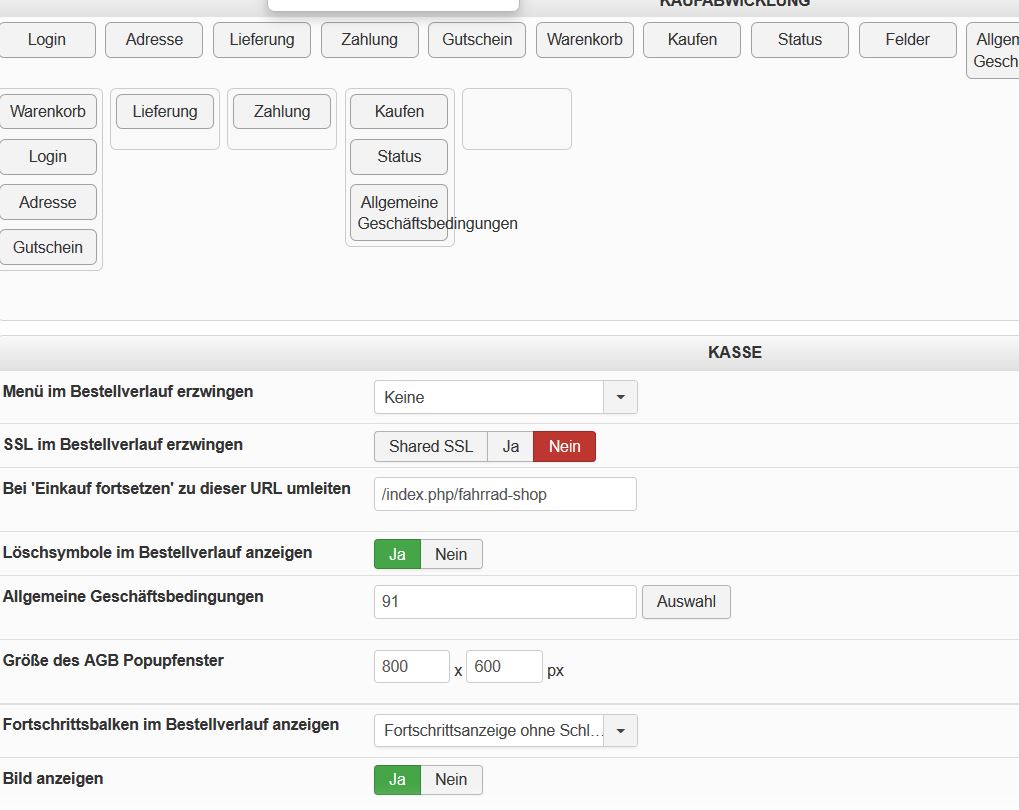Open the Menü im Bestellverlauf erzwingen dropdown
Image resolution: width=1019 pixels, height=810 pixels.
(505, 397)
